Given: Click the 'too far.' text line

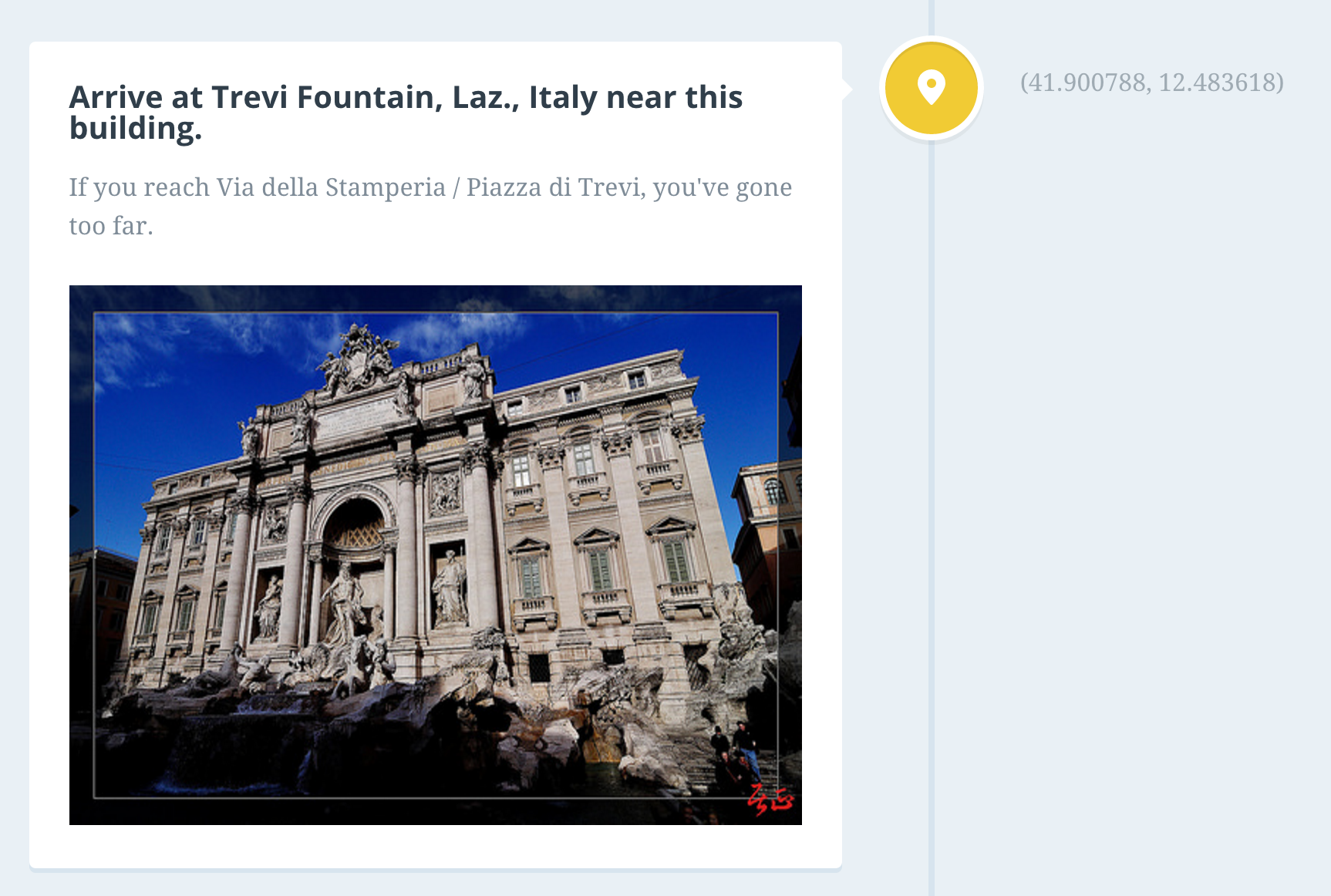Looking at the screenshot, I should pos(111,226).
